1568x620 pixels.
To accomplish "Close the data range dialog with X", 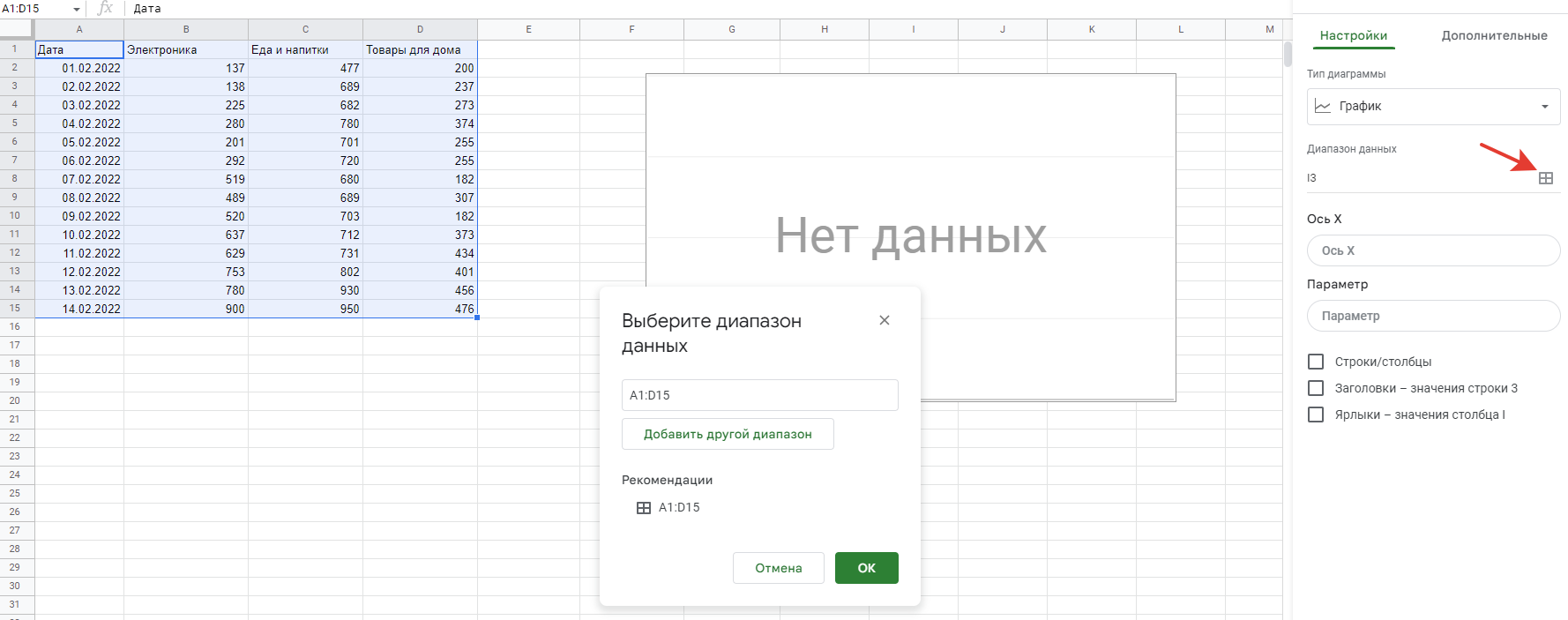I will click(884, 320).
